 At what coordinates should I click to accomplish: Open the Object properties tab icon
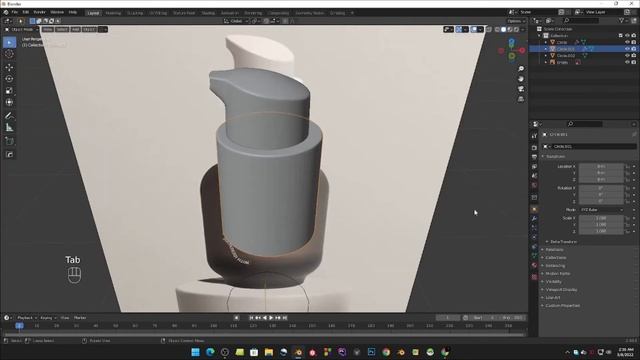coord(534,209)
